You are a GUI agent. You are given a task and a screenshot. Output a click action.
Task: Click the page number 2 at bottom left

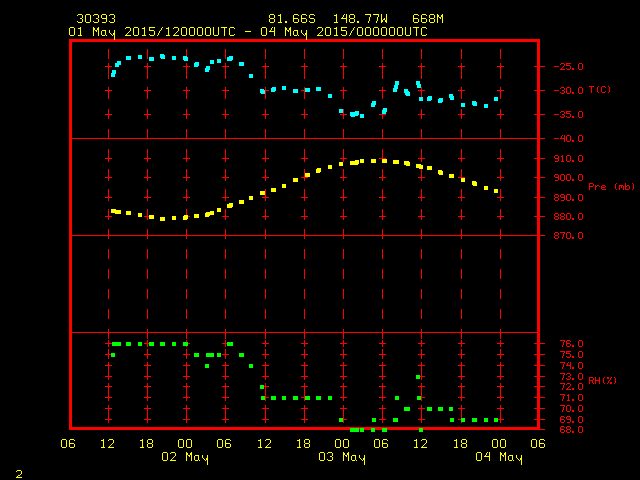pyautogui.click(x=19, y=474)
